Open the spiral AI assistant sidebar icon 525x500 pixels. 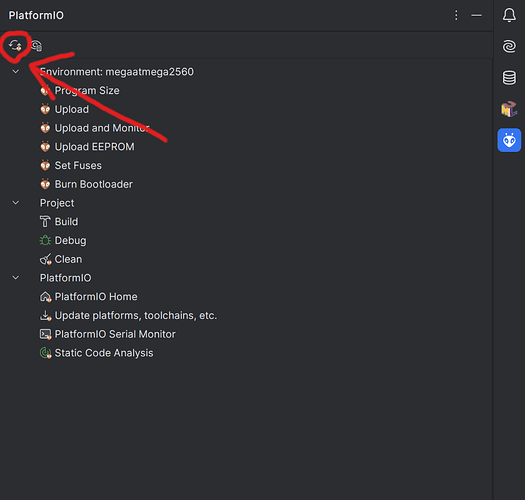click(x=509, y=46)
